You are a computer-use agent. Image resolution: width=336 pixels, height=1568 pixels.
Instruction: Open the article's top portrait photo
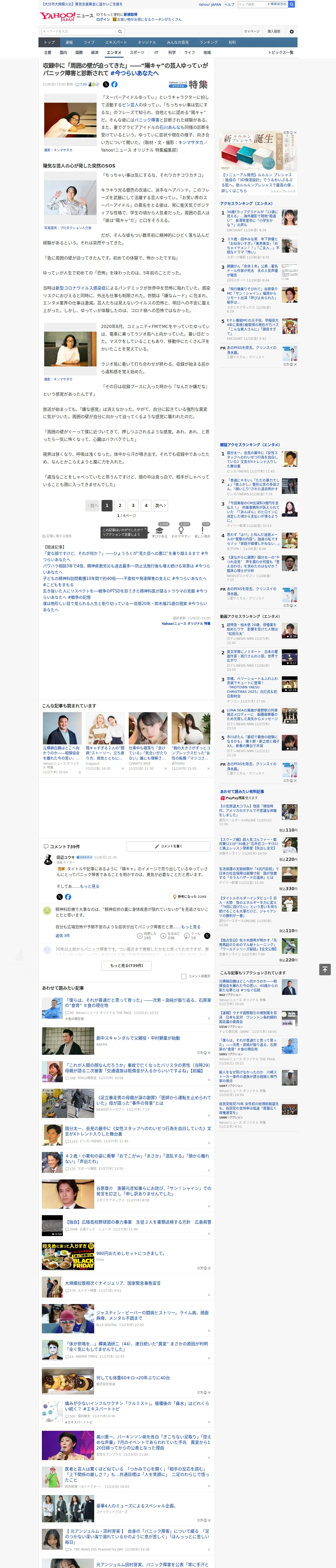(70, 120)
